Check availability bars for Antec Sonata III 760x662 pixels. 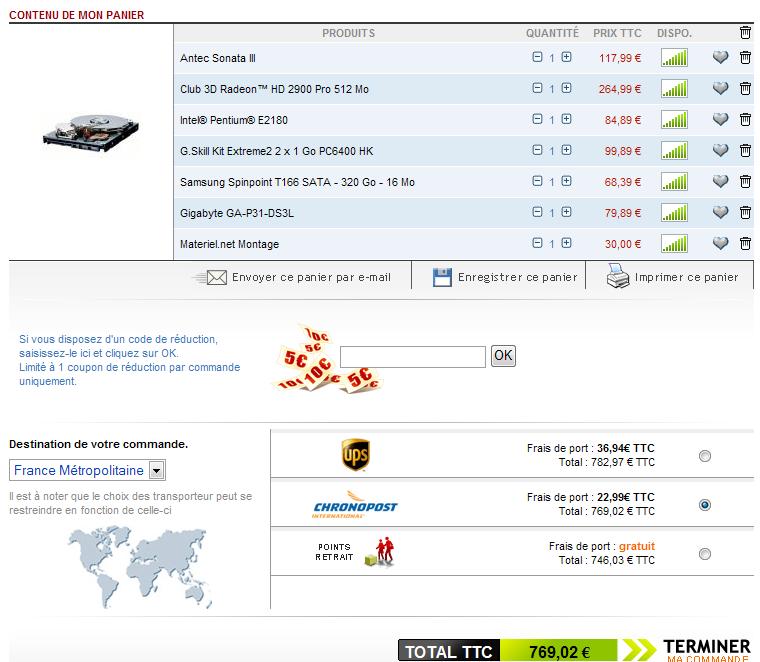[674, 58]
